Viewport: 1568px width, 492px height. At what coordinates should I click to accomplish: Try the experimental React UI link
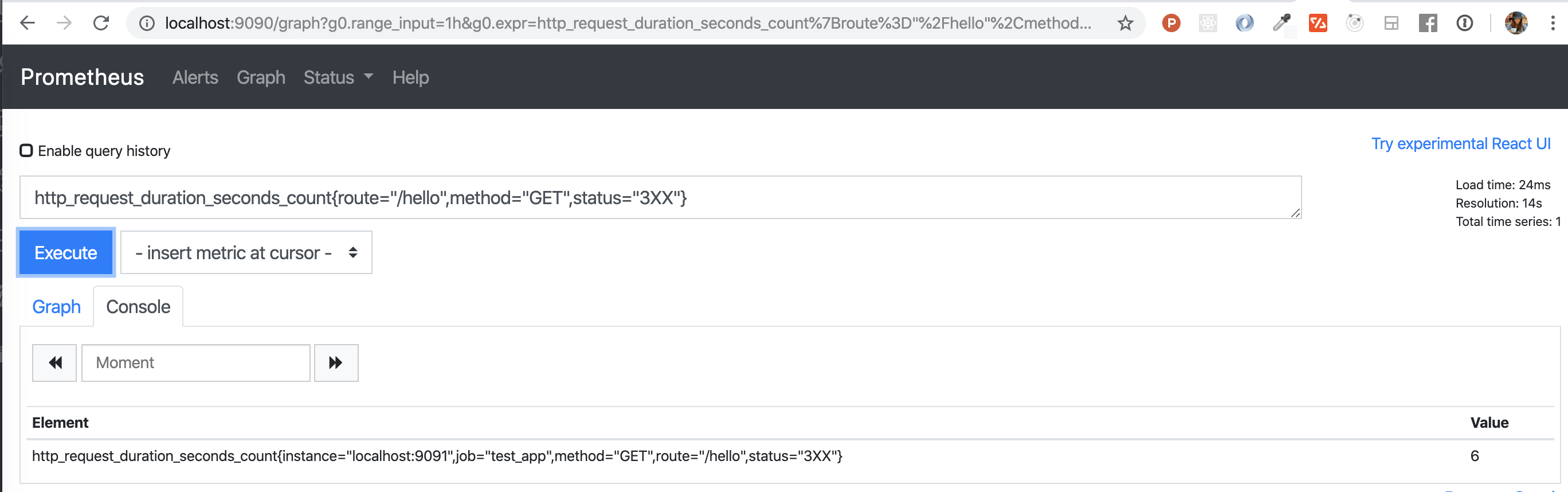click(1460, 144)
